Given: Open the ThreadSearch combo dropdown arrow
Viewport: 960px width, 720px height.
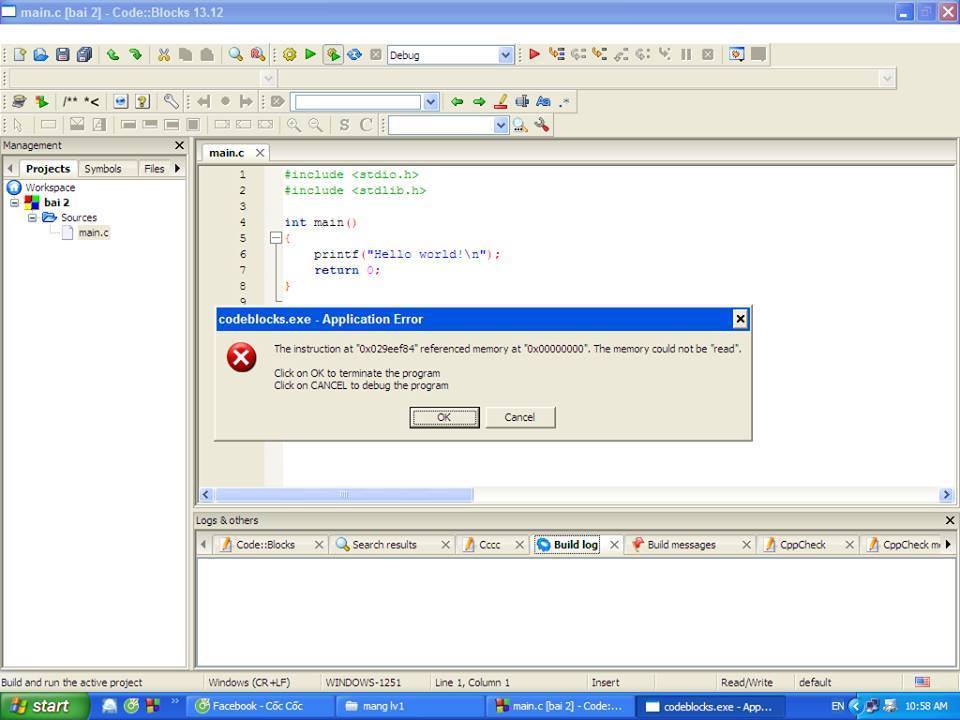Looking at the screenshot, I should [500, 126].
